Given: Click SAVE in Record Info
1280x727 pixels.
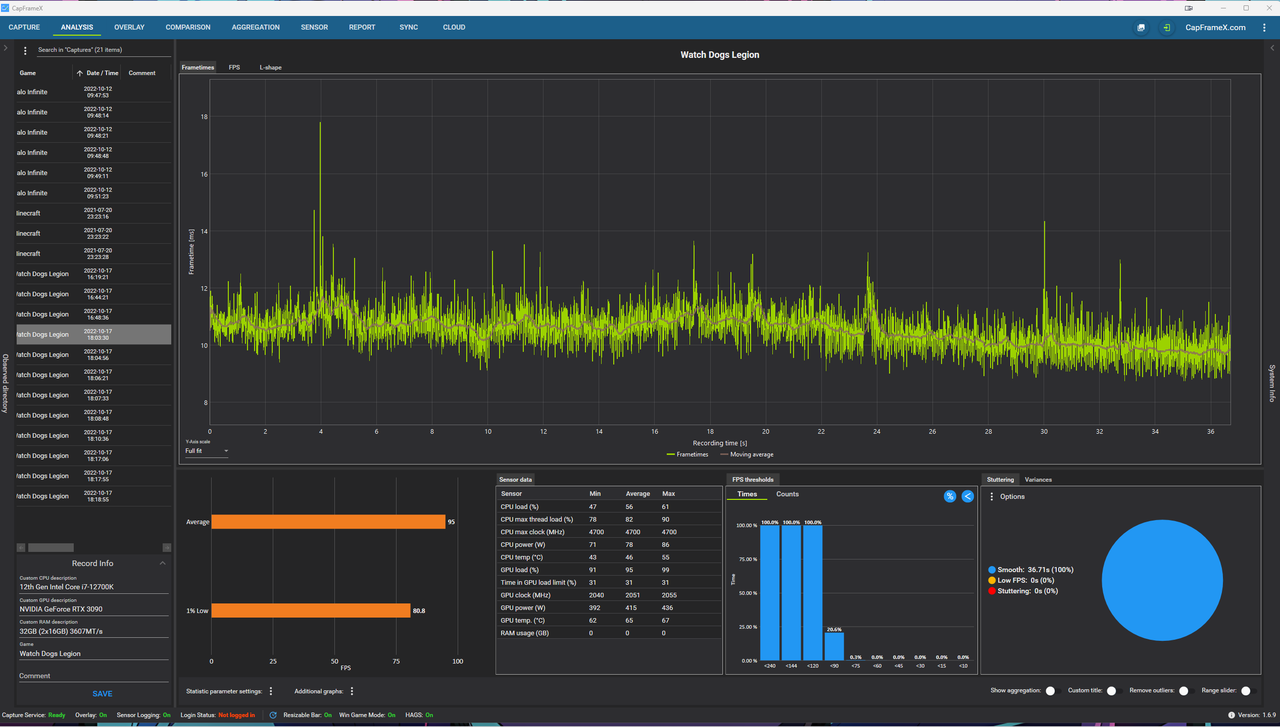Looking at the screenshot, I should [102, 693].
